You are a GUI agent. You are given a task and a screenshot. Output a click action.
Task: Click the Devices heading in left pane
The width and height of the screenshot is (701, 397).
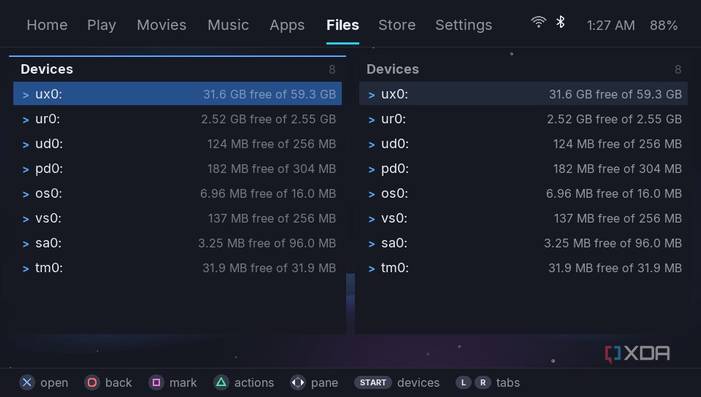pyautogui.click(x=47, y=69)
